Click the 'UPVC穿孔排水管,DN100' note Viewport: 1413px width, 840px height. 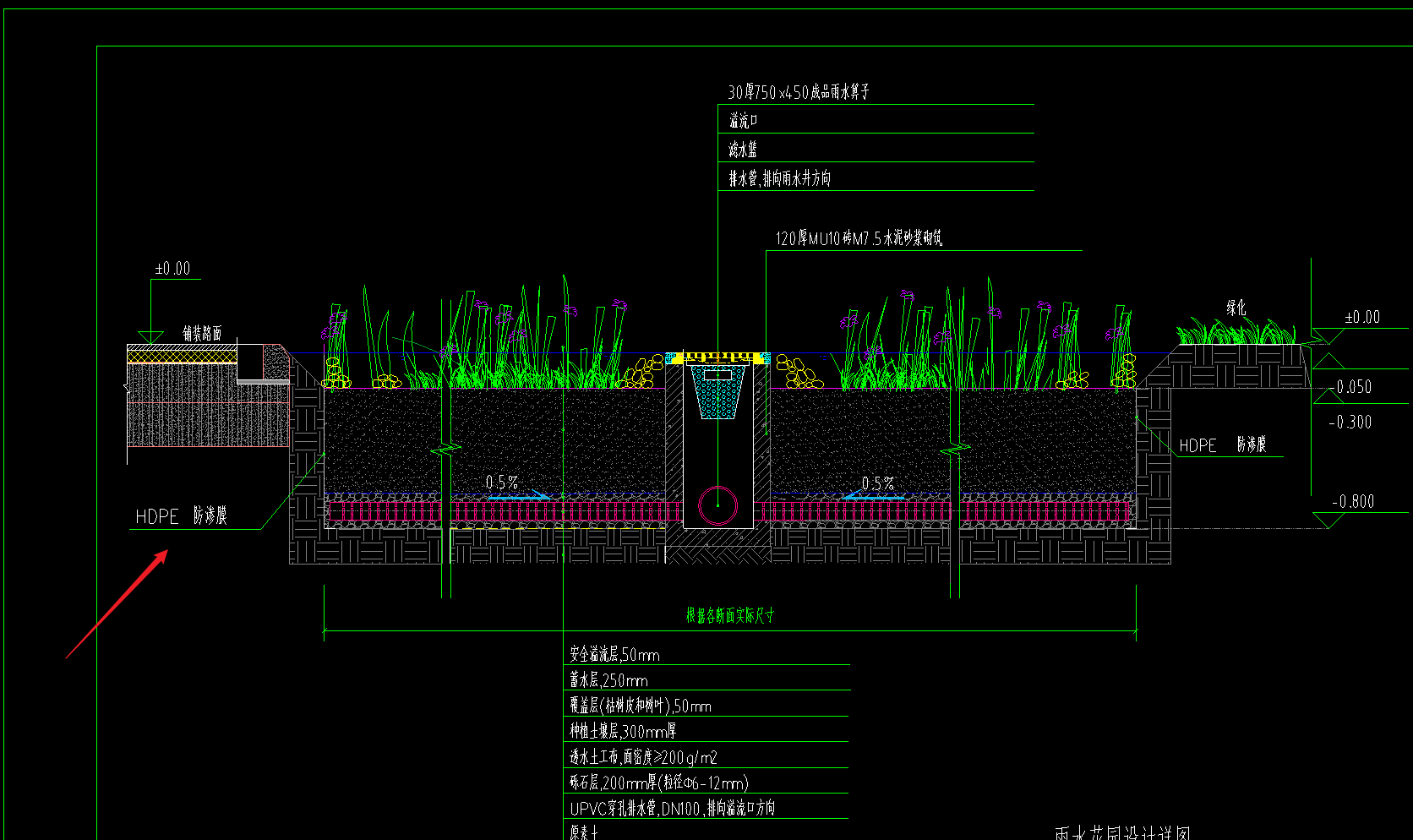pyautogui.click(x=673, y=808)
